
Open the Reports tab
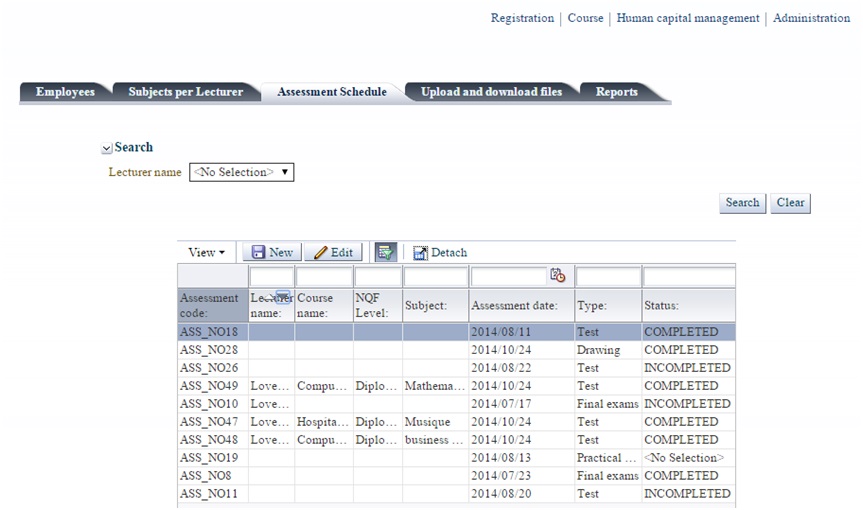pyautogui.click(x=616, y=92)
